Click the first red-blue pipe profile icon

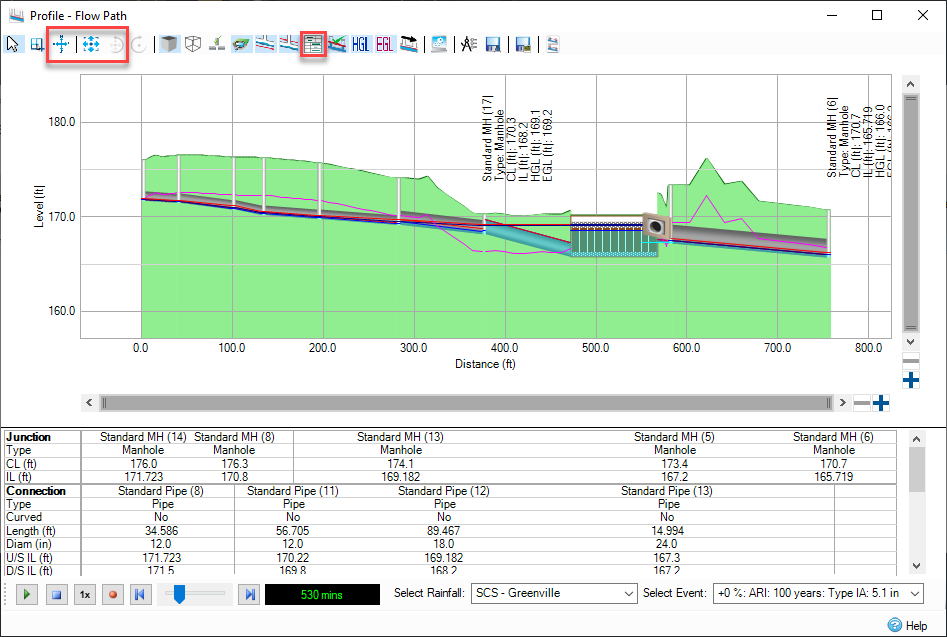point(265,44)
